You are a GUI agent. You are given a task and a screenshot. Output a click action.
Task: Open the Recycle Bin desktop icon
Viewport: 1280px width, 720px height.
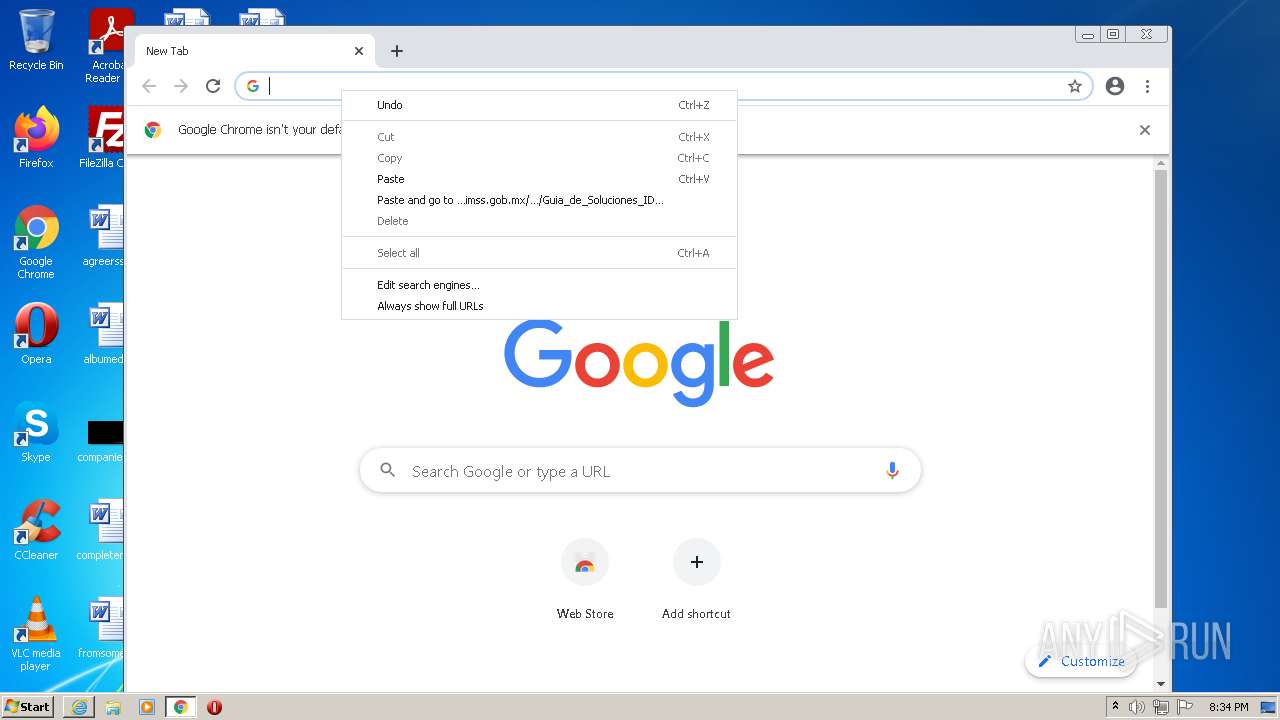36,40
